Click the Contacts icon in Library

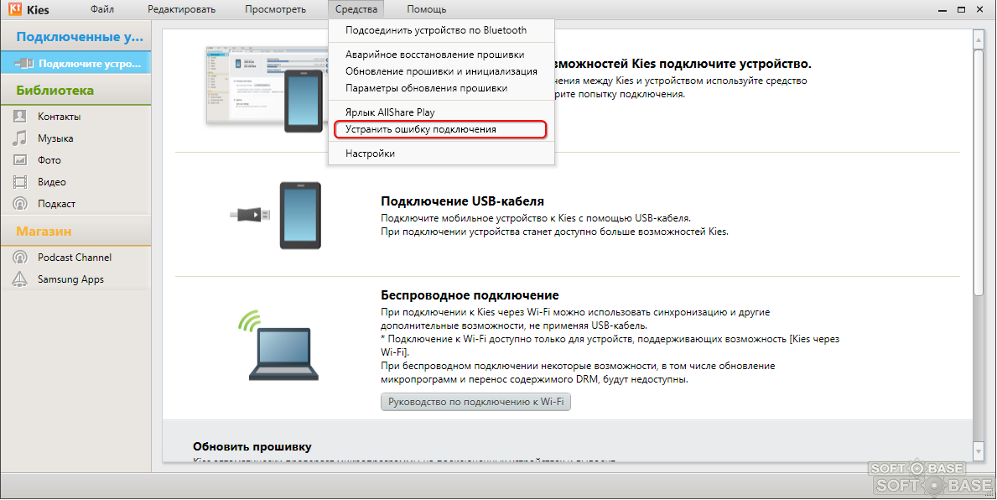pos(20,116)
